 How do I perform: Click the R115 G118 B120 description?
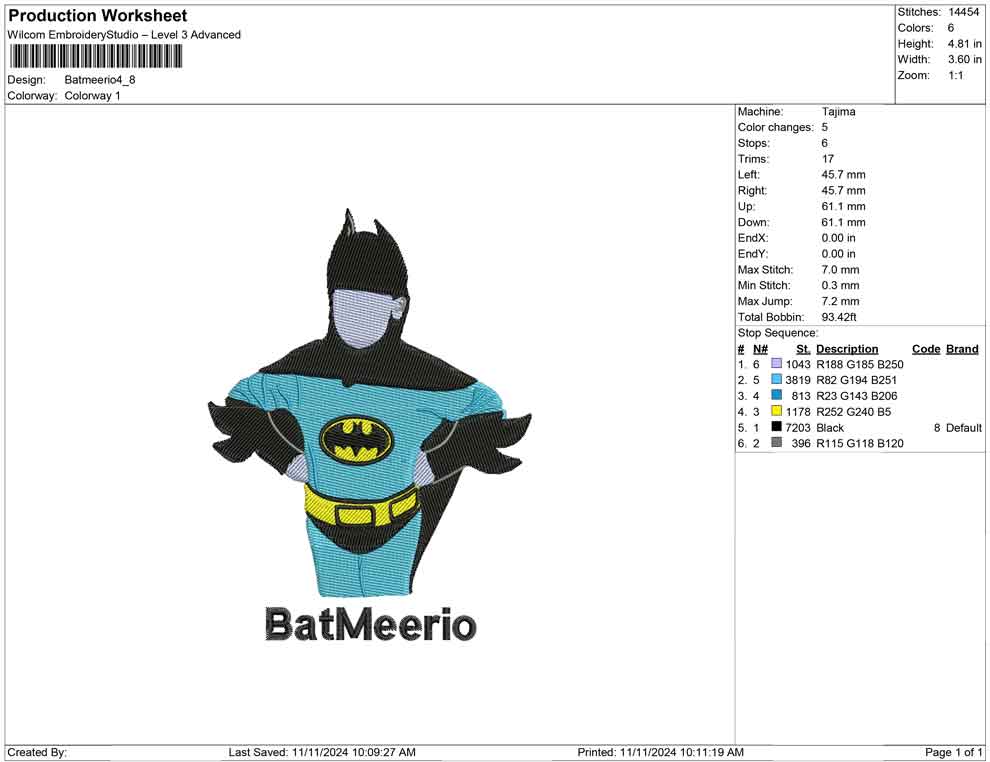click(860, 443)
